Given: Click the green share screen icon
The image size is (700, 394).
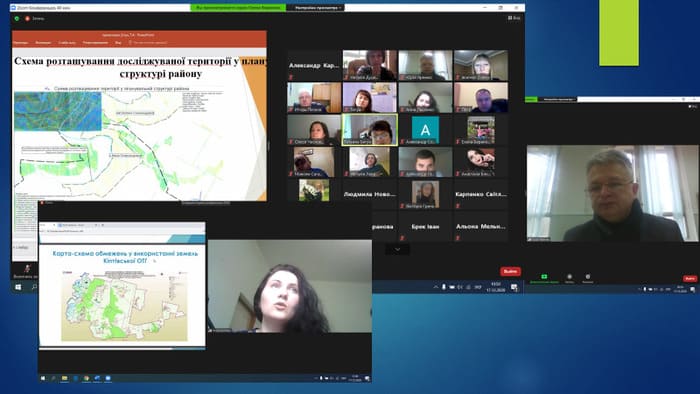Looking at the screenshot, I should click(544, 277).
